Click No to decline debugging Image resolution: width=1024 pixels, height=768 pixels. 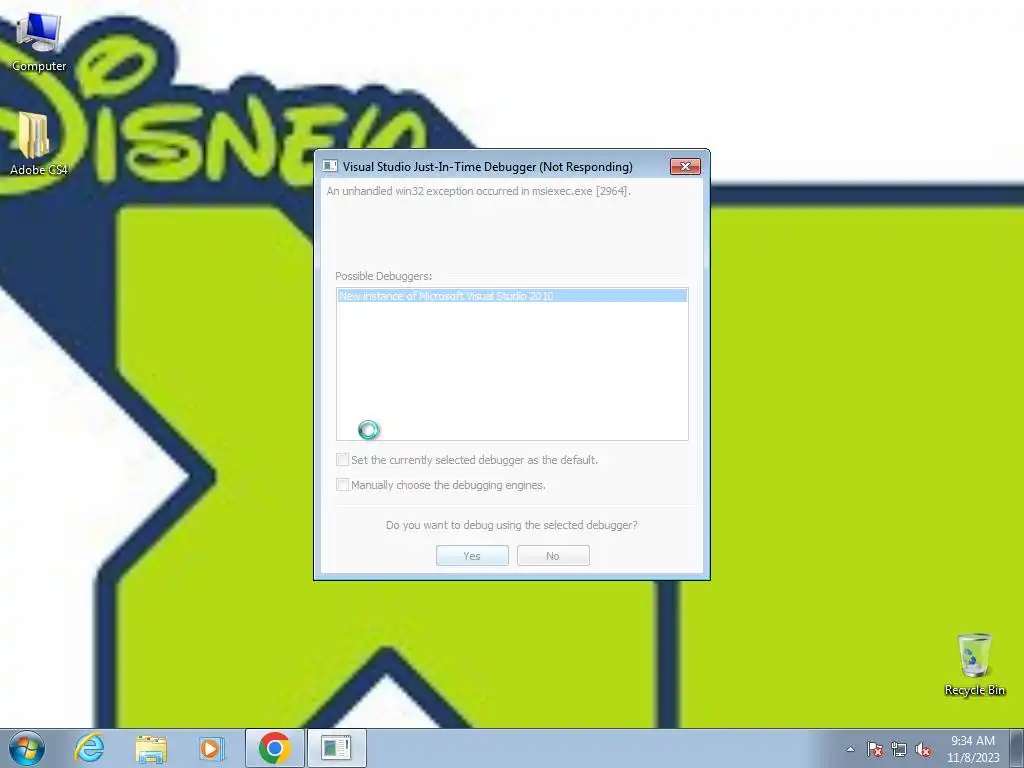point(553,556)
